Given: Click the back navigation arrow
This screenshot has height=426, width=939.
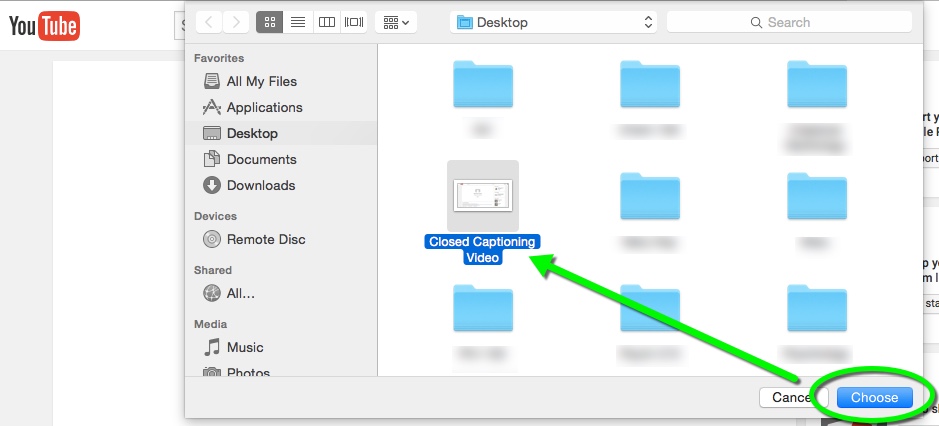Looking at the screenshot, I should coord(210,21).
